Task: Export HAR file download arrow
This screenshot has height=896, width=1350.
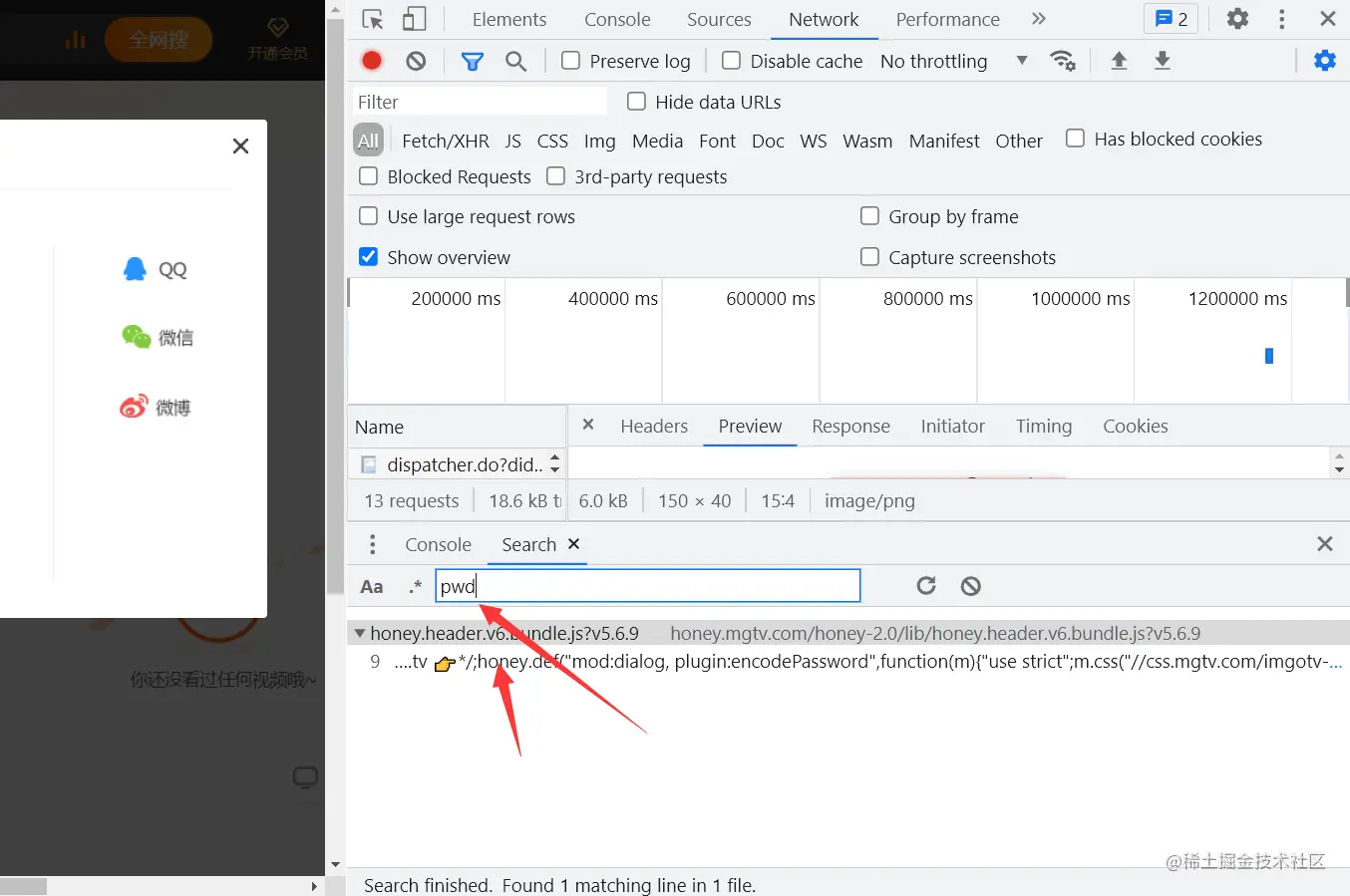Action: click(1163, 61)
